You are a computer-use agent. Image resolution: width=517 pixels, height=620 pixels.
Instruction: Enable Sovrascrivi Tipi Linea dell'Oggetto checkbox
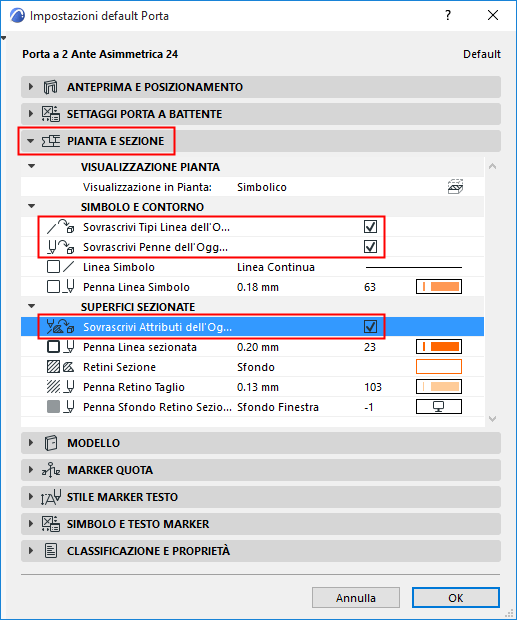click(x=370, y=227)
